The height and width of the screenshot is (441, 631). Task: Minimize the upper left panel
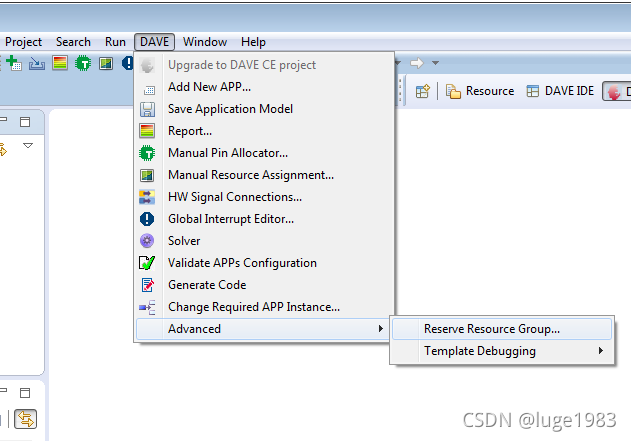pos(3,119)
